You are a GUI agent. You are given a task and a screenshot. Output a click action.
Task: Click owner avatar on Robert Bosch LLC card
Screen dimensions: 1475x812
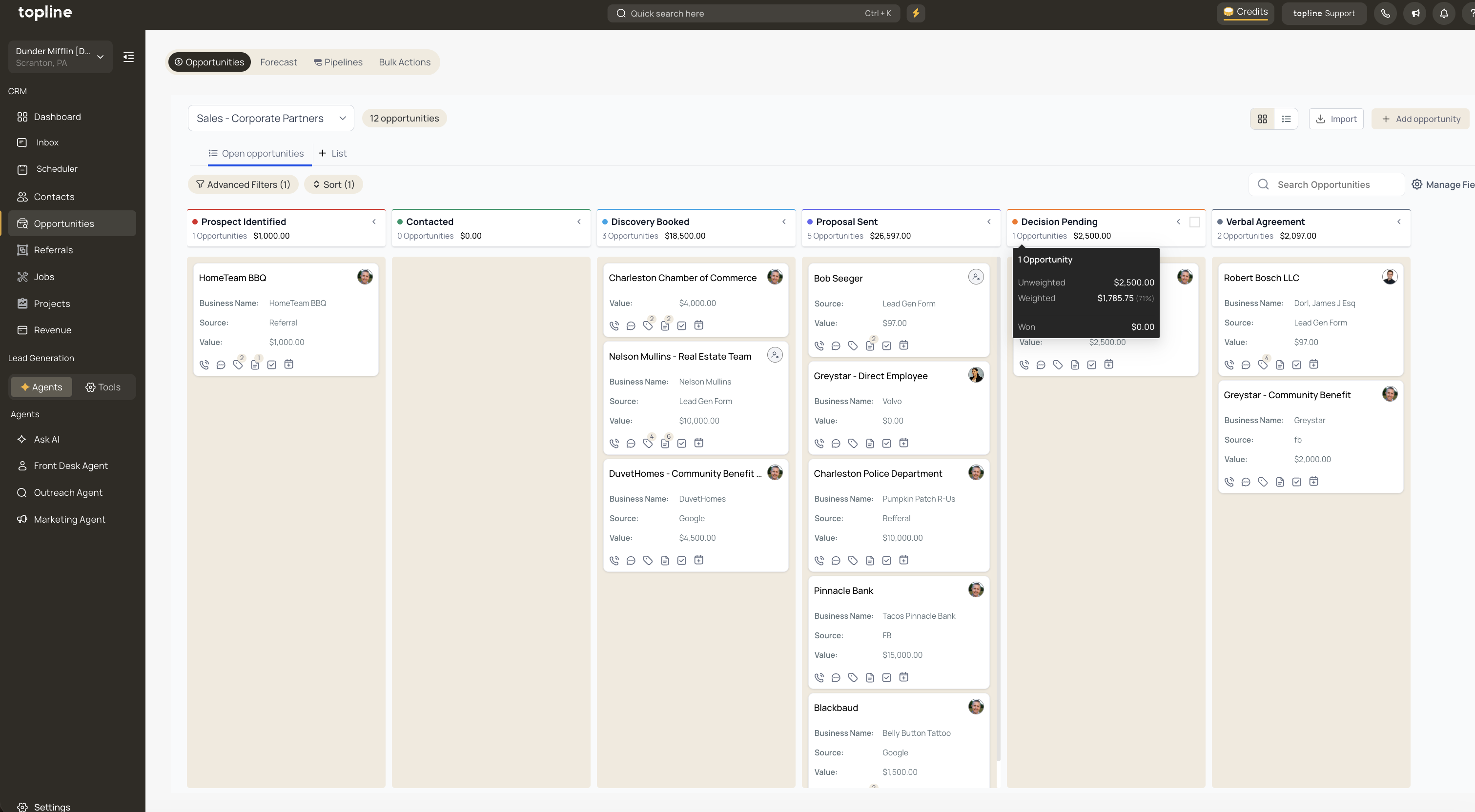point(1390,277)
